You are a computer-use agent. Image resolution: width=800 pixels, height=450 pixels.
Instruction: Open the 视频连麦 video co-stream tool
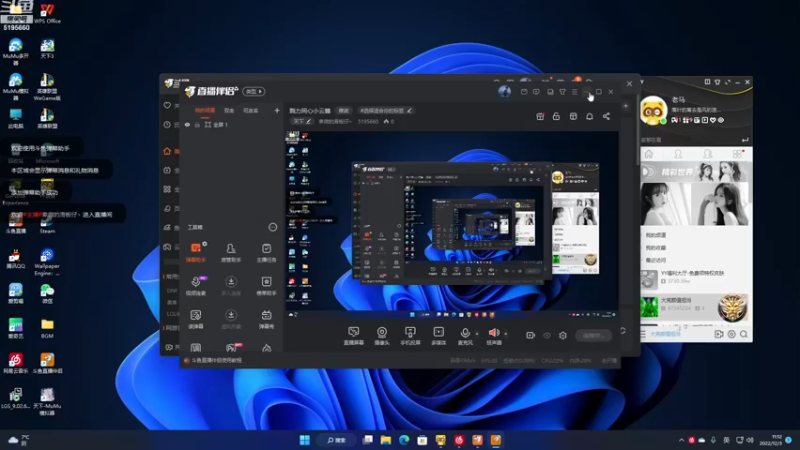pos(196,286)
